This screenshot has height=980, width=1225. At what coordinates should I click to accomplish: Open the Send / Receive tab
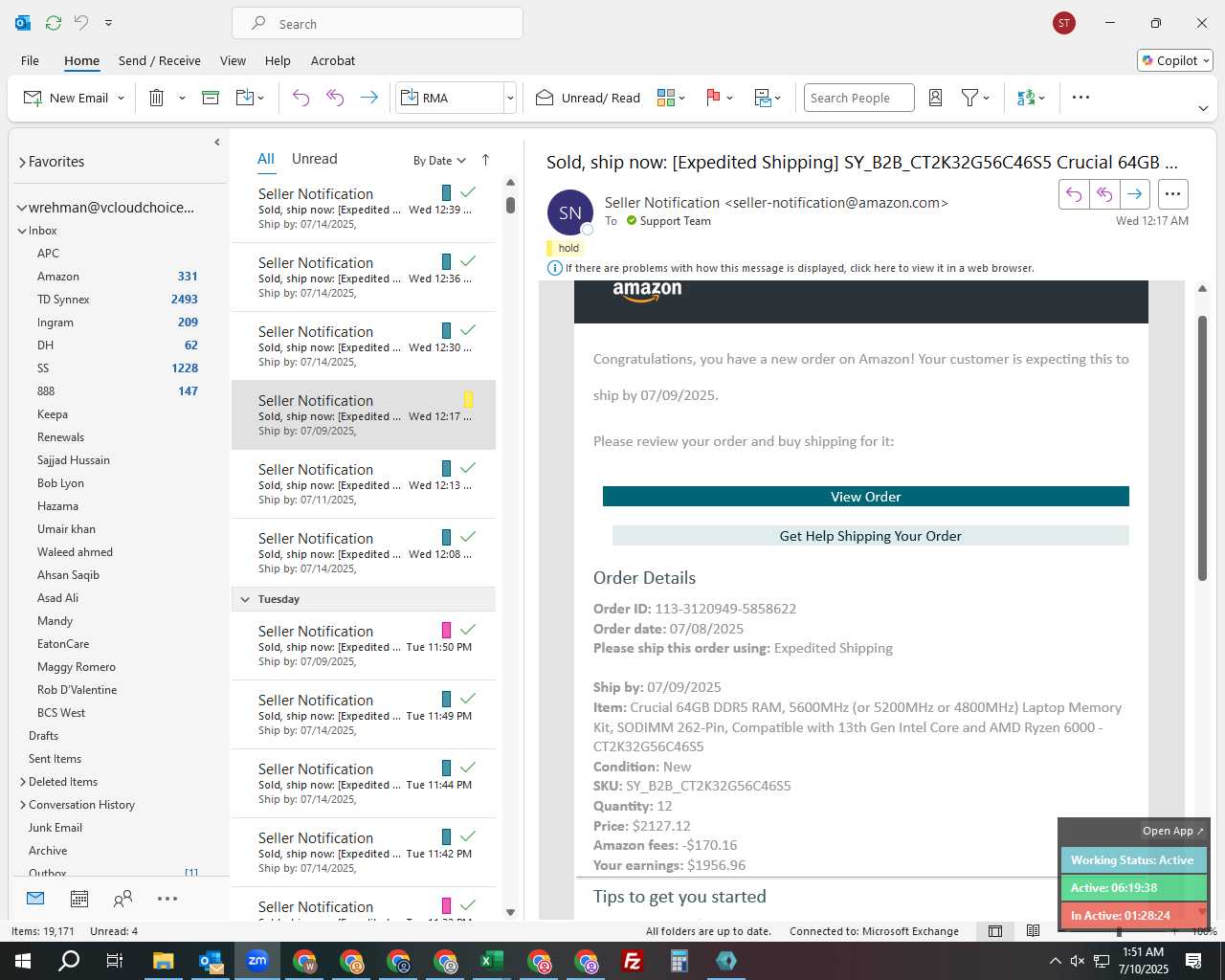click(160, 60)
